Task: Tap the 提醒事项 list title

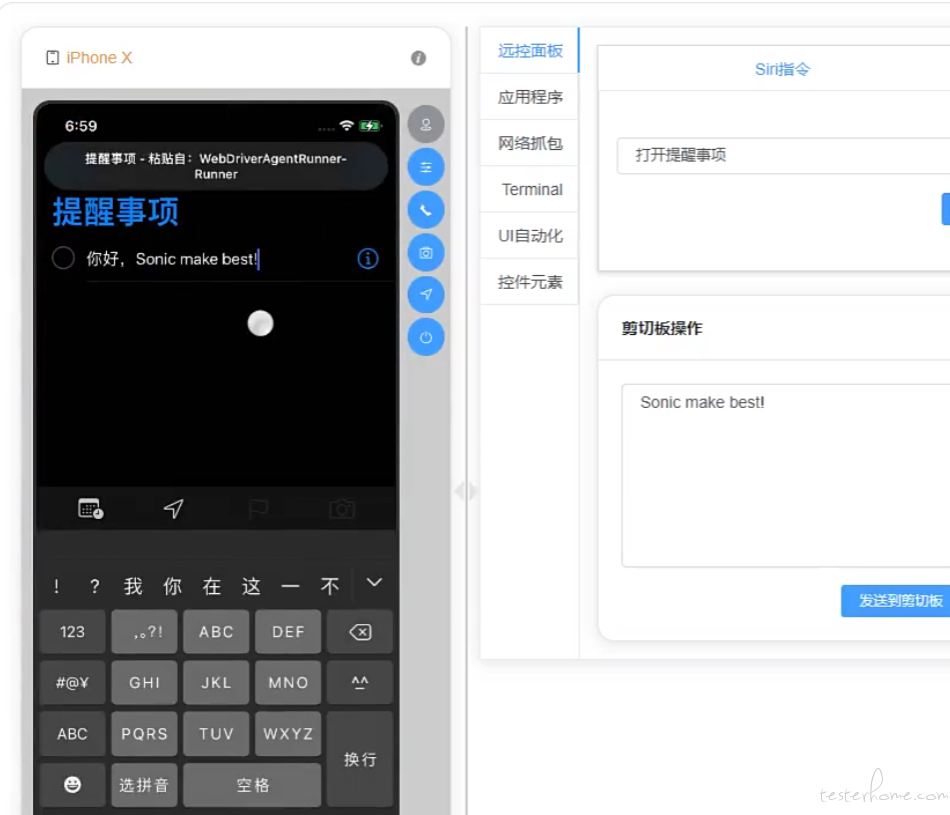Action: click(x=116, y=211)
